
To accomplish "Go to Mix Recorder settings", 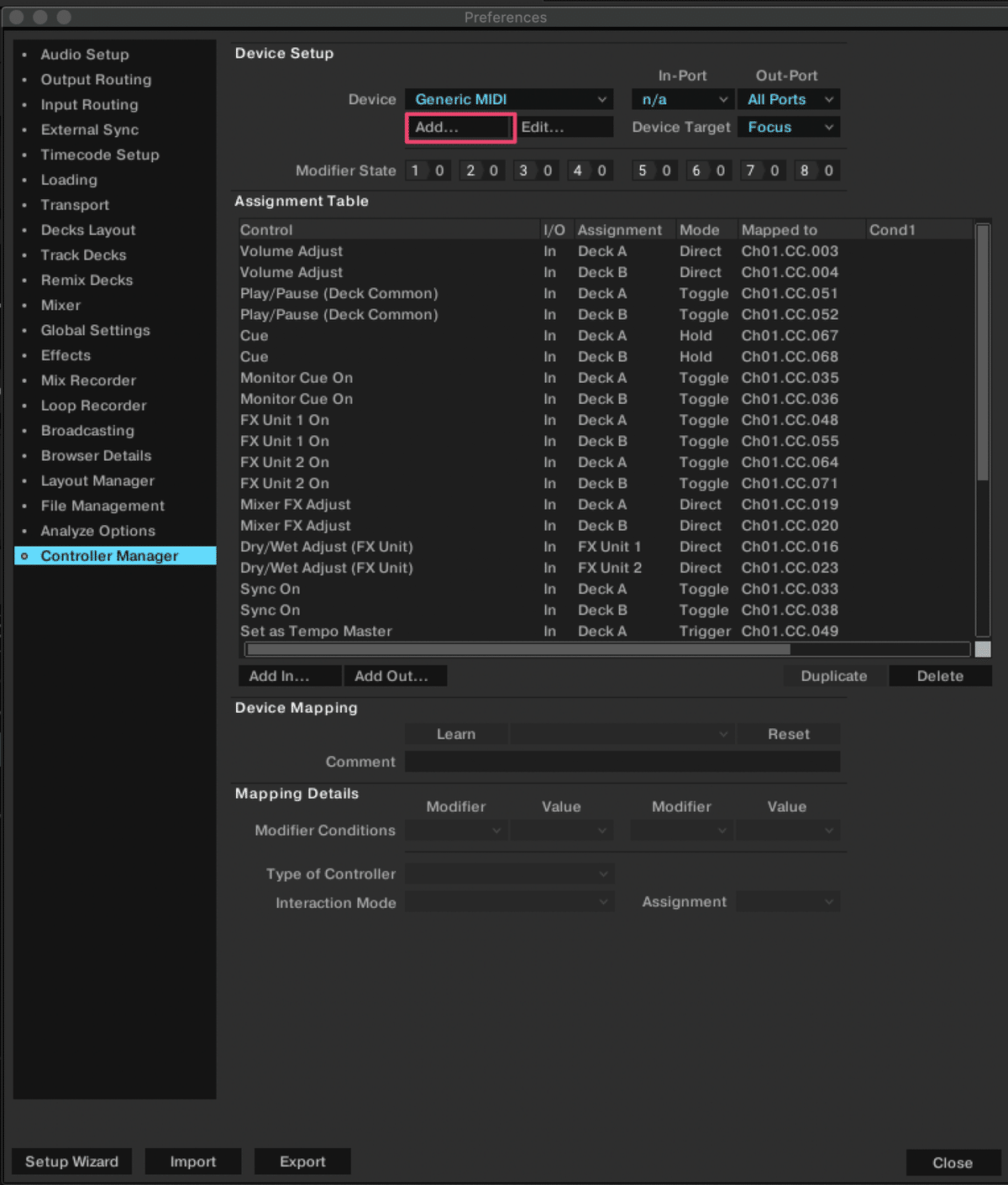I will click(88, 380).
